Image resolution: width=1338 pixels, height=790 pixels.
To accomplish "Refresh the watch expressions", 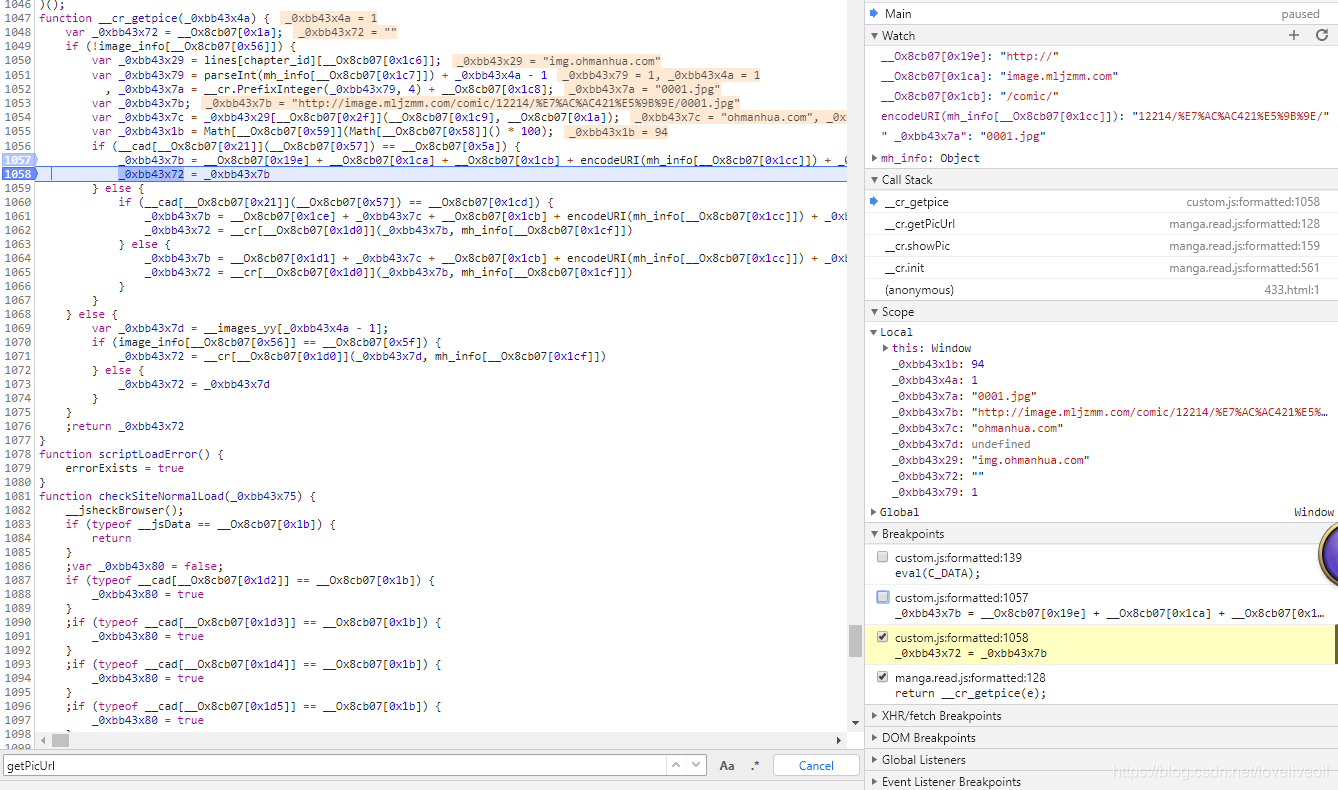I will point(1321,35).
